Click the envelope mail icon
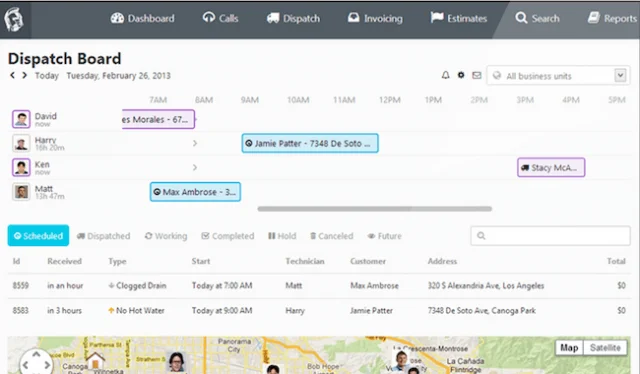Image resolution: width=640 pixels, height=374 pixels. pos(476,75)
